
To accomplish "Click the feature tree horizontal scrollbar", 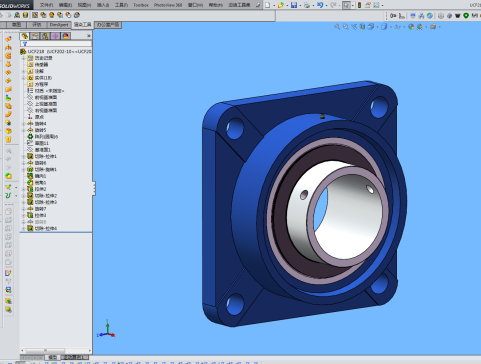I will [56, 351].
